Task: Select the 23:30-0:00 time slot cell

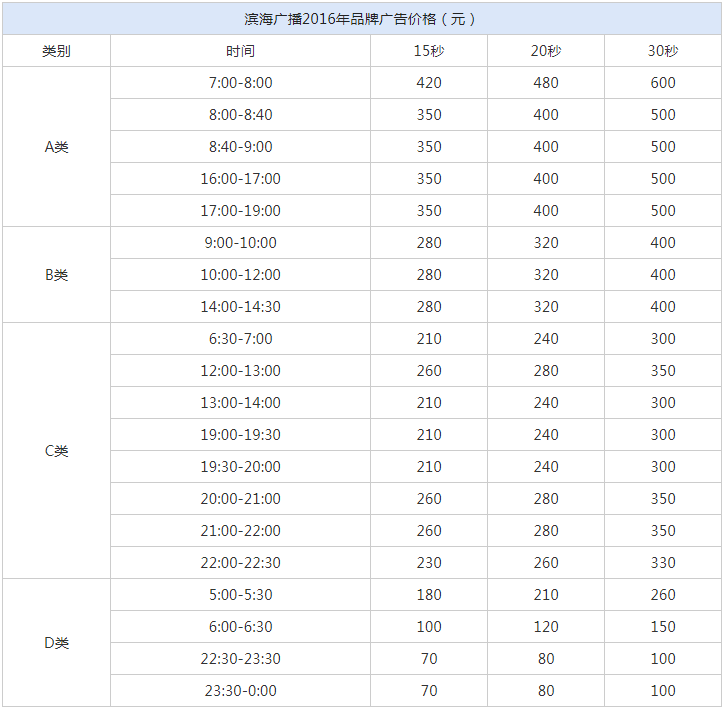Action: (240, 691)
